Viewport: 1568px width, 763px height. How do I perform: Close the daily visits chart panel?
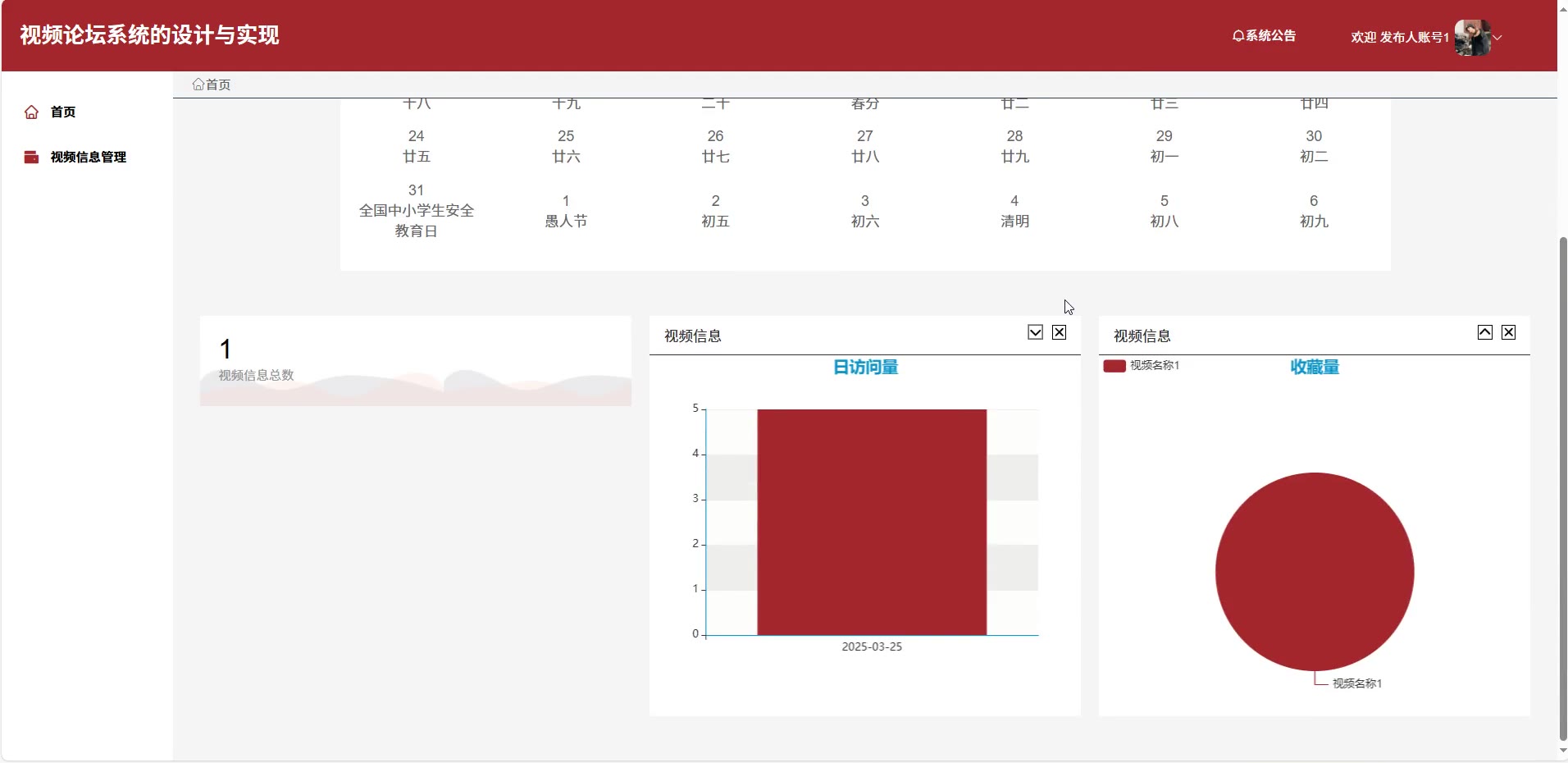(1059, 332)
